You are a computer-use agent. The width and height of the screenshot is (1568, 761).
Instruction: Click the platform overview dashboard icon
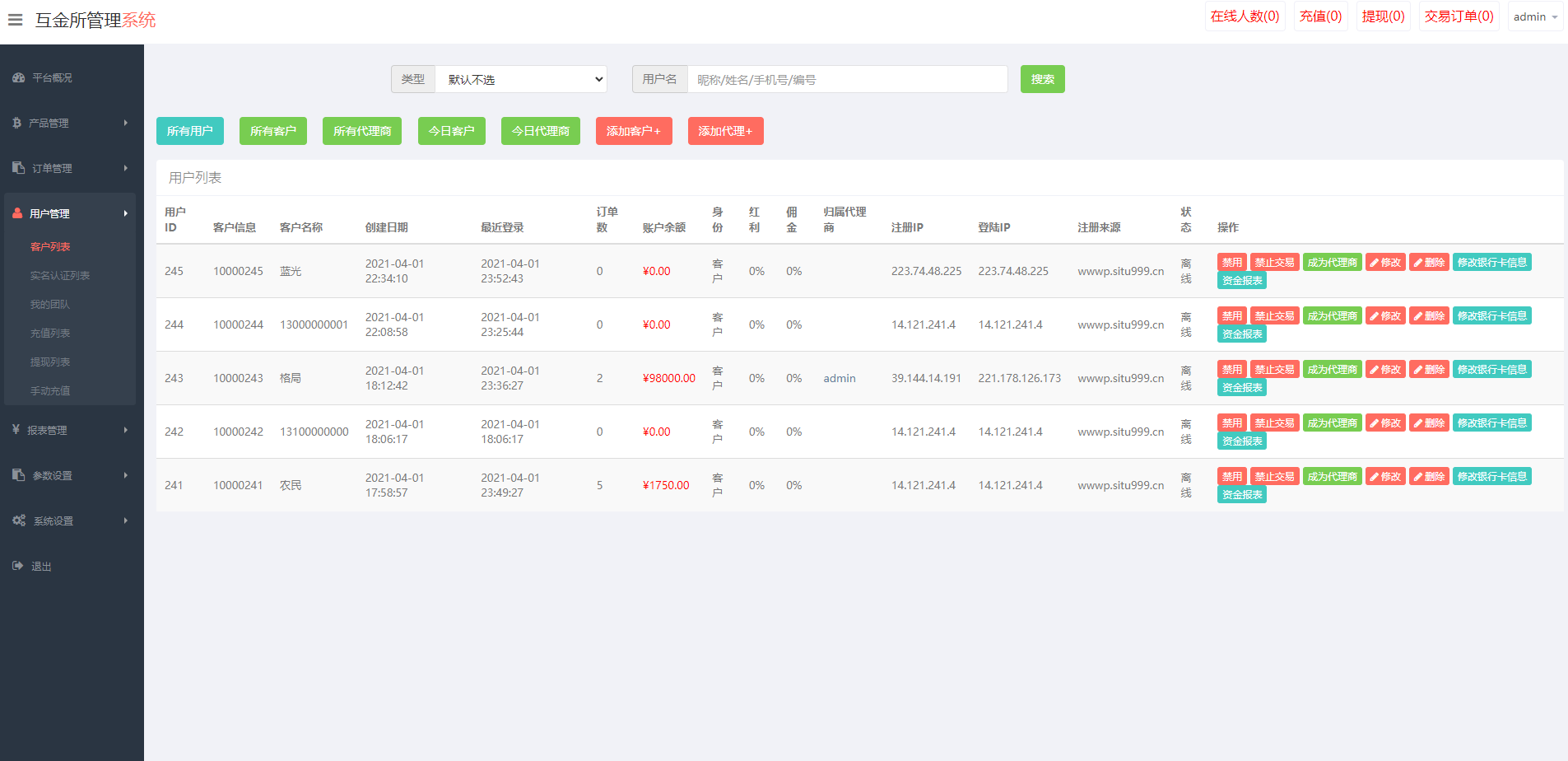coord(18,77)
